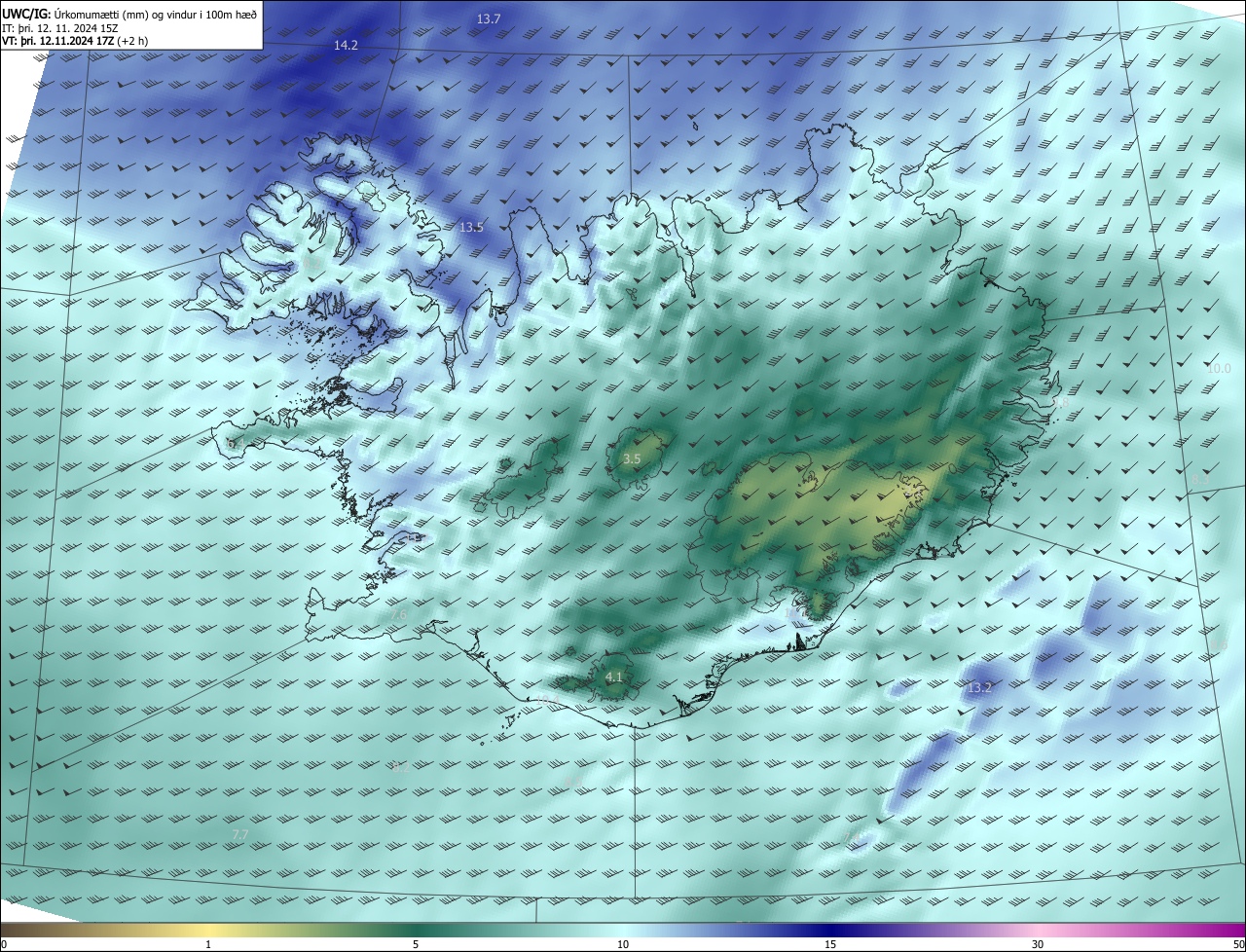The image size is (1246, 952).
Task: Click the 13.5 value label near the Westfjords
Action: 471,227
